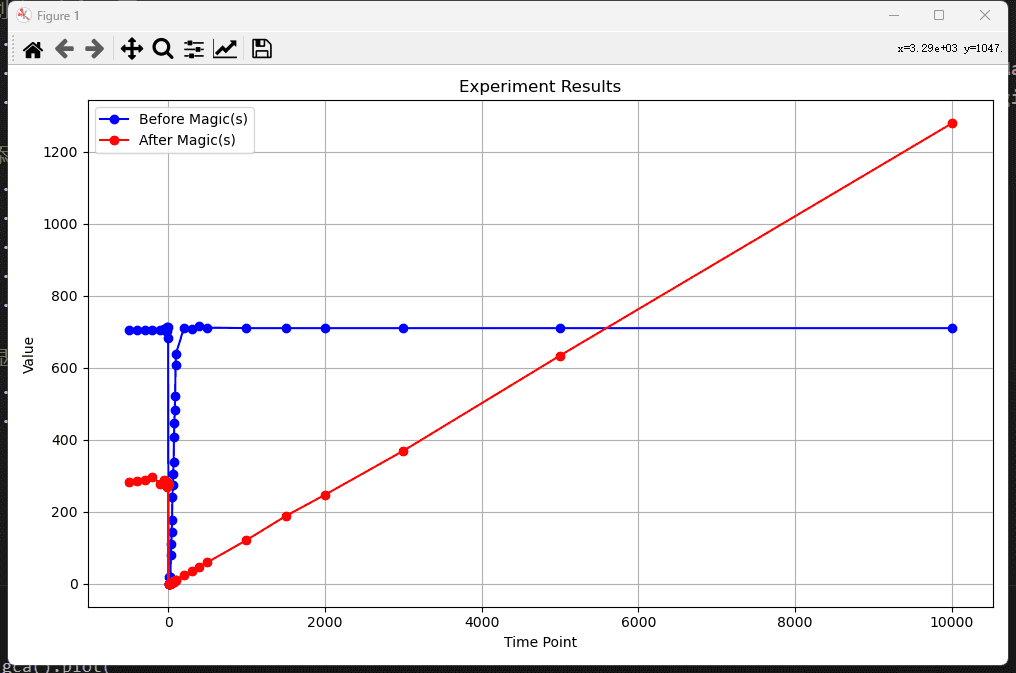Click the blue data point at 10000
The image size is (1016, 673).
point(952,328)
